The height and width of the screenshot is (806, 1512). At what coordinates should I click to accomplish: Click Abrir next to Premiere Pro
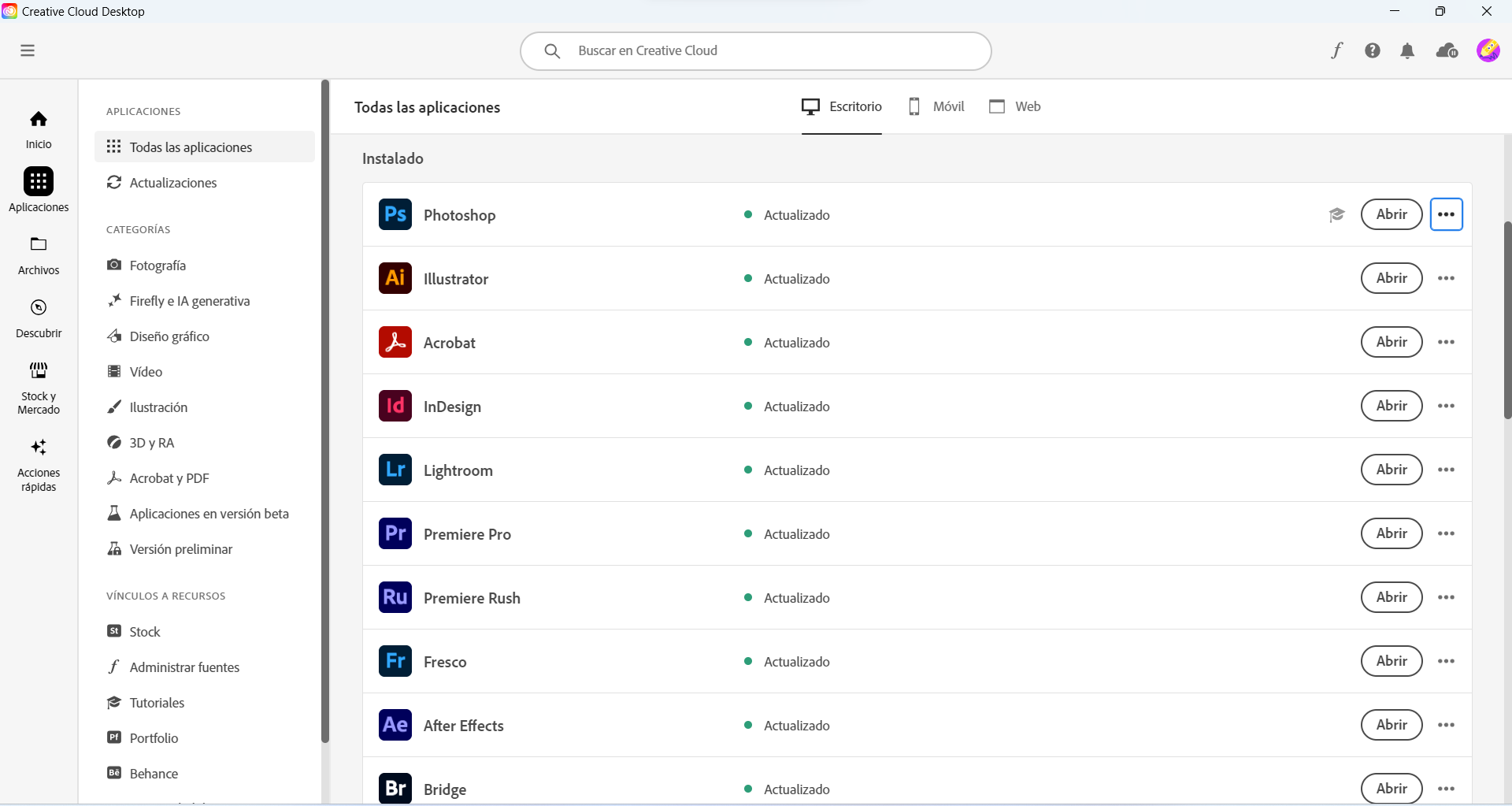coord(1391,533)
